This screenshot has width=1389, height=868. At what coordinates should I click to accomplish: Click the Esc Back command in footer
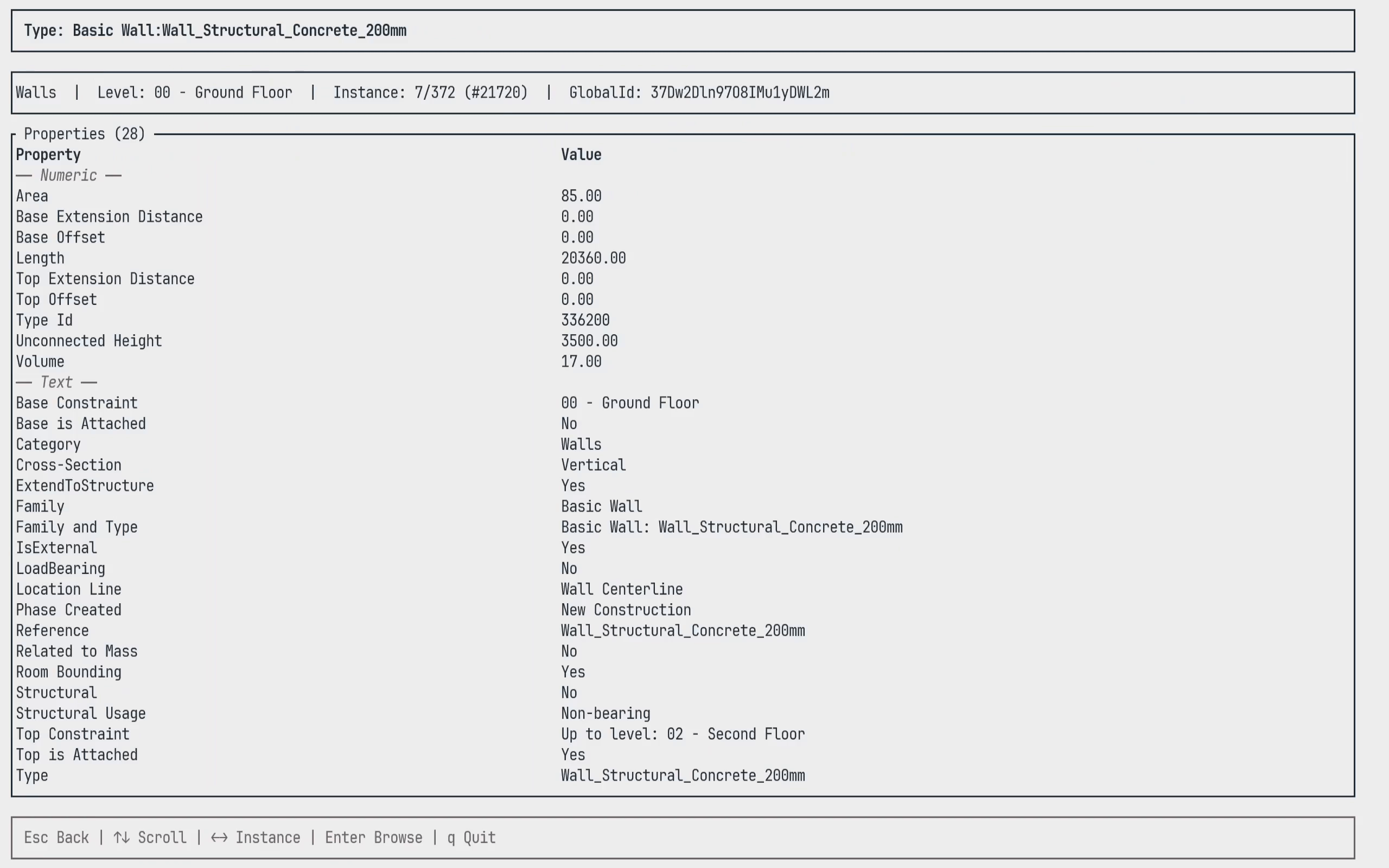click(56, 837)
